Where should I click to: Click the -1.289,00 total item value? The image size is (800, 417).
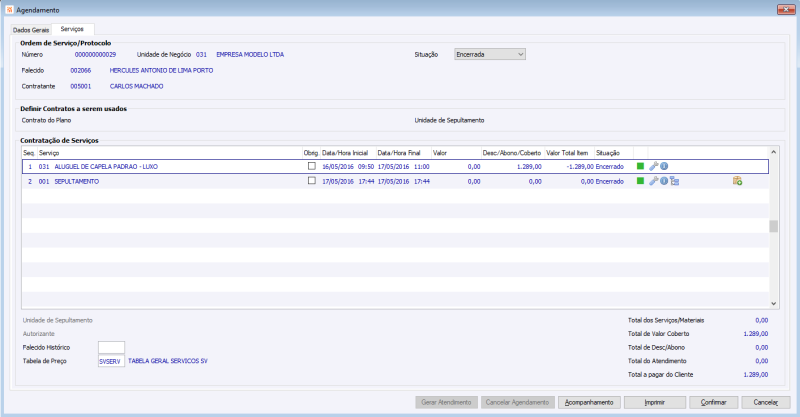click(x=580, y=166)
